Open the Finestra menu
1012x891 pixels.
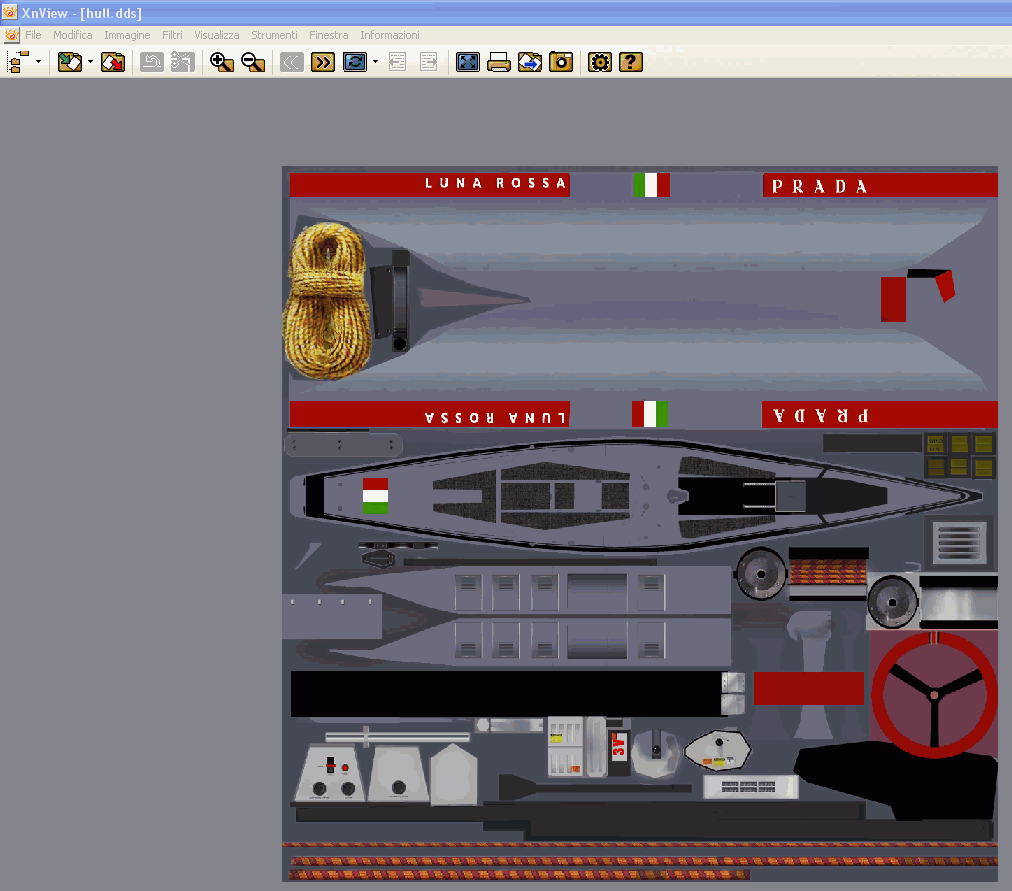tap(329, 35)
